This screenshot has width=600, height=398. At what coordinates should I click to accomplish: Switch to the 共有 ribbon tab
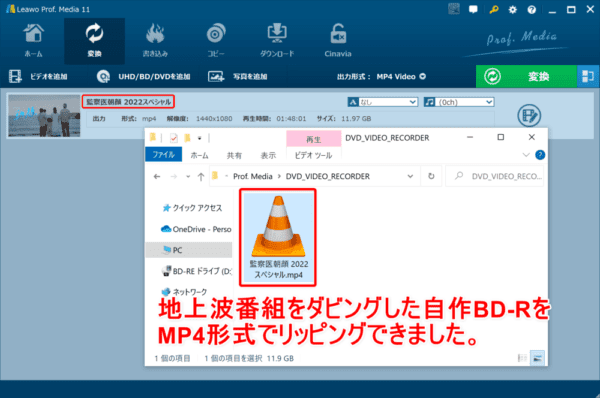click(x=234, y=155)
